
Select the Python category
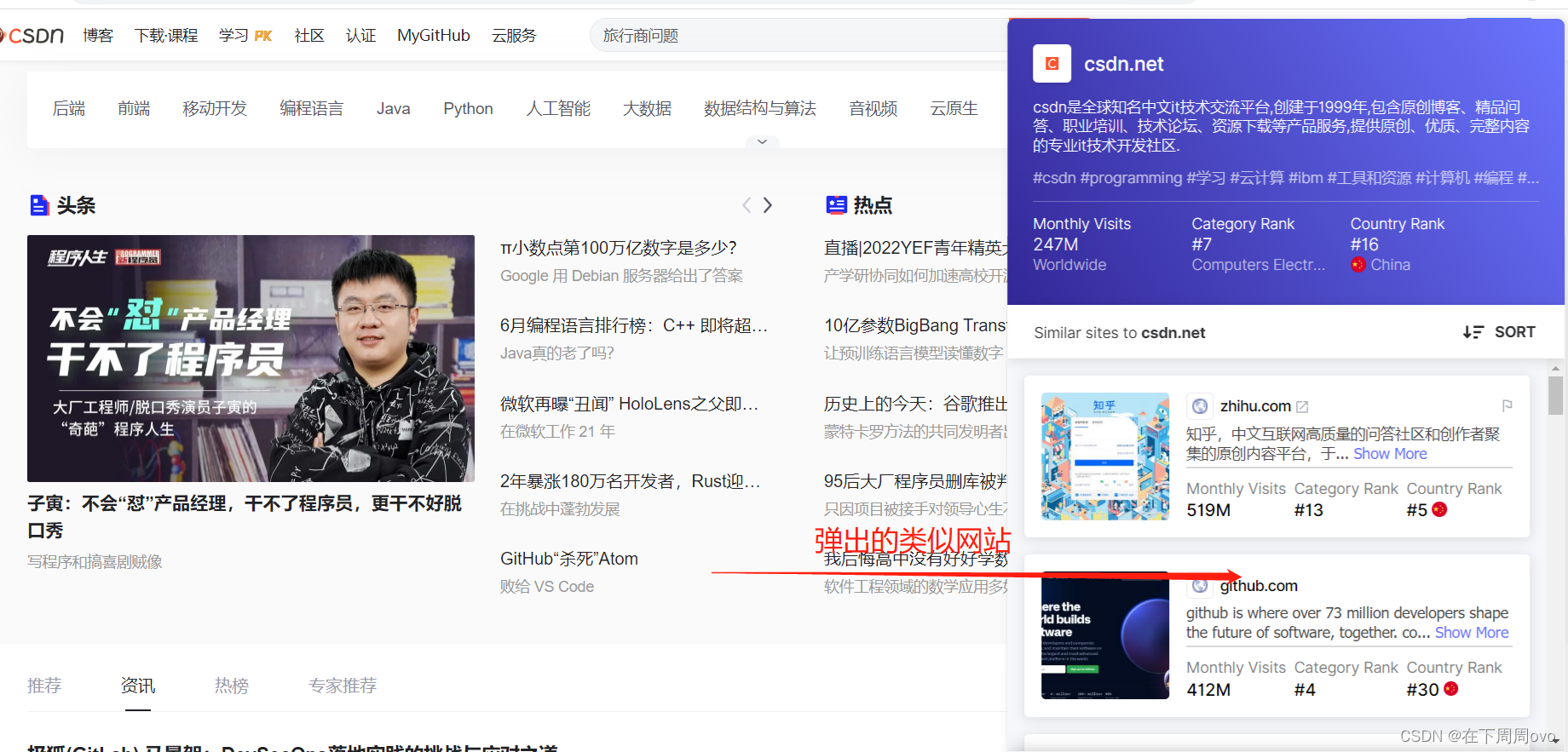click(x=468, y=109)
